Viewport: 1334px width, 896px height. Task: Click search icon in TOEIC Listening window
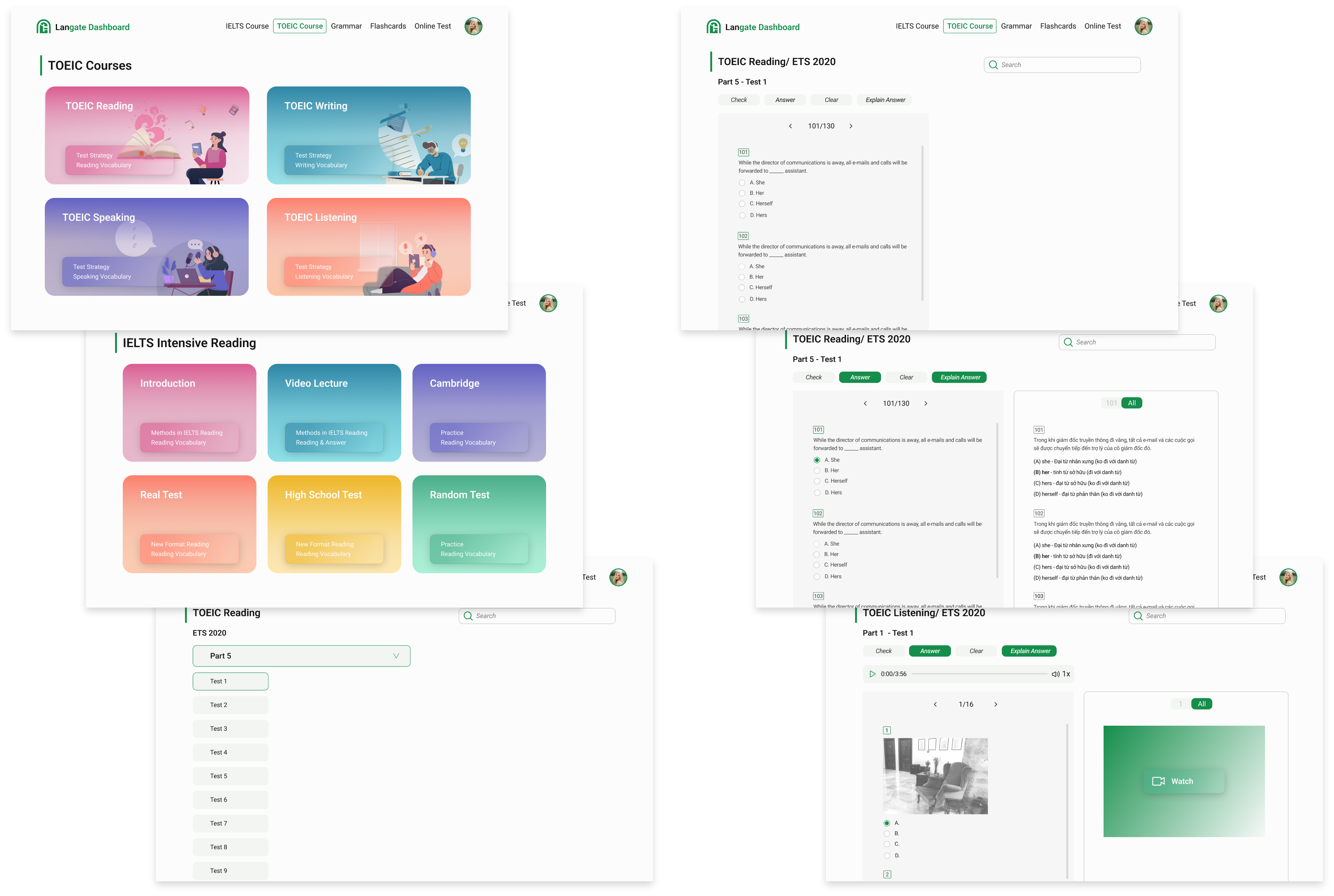(x=1138, y=616)
